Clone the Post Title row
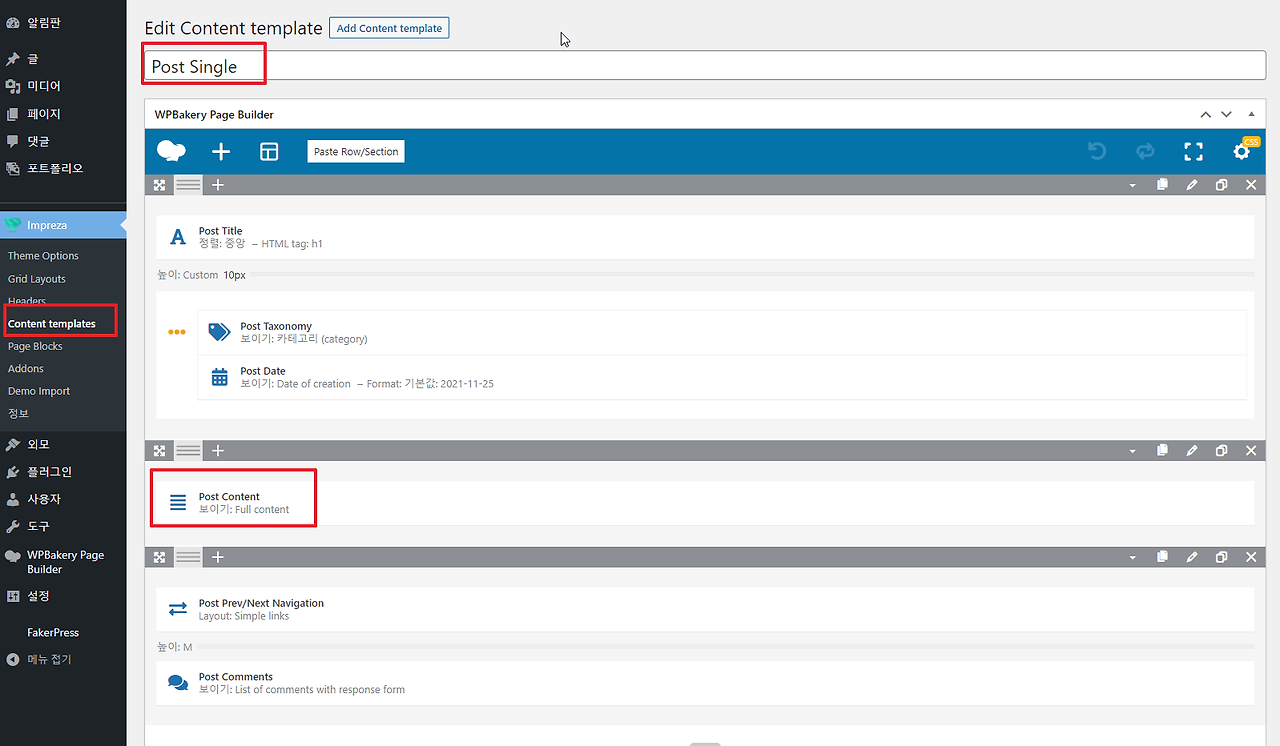 pyautogui.click(x=1221, y=185)
